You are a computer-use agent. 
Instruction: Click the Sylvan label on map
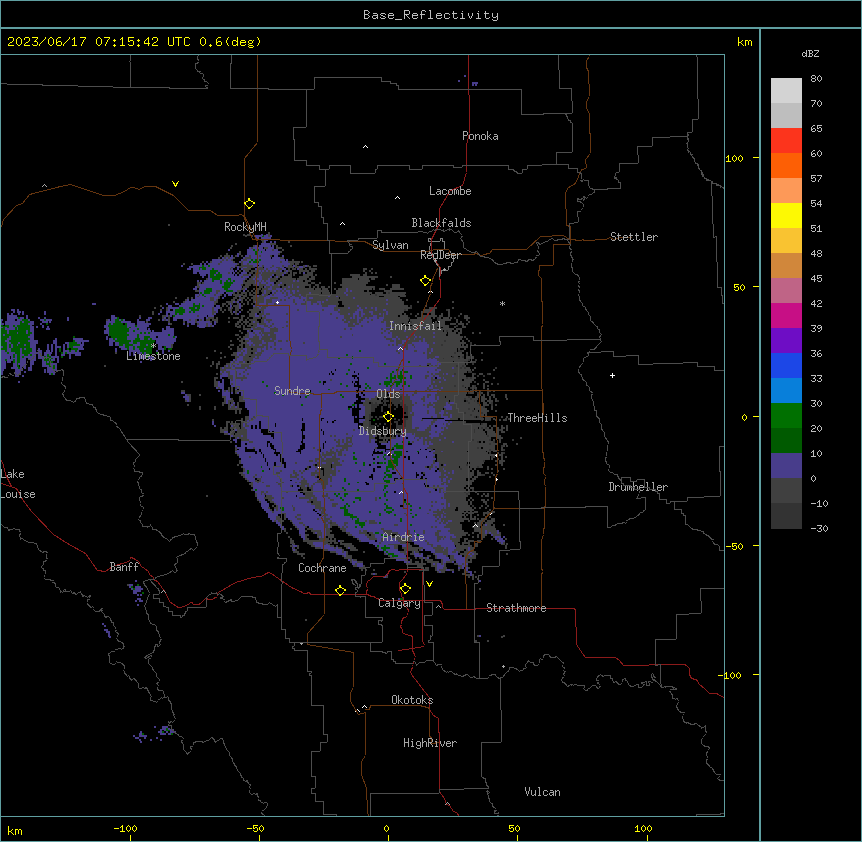390,245
